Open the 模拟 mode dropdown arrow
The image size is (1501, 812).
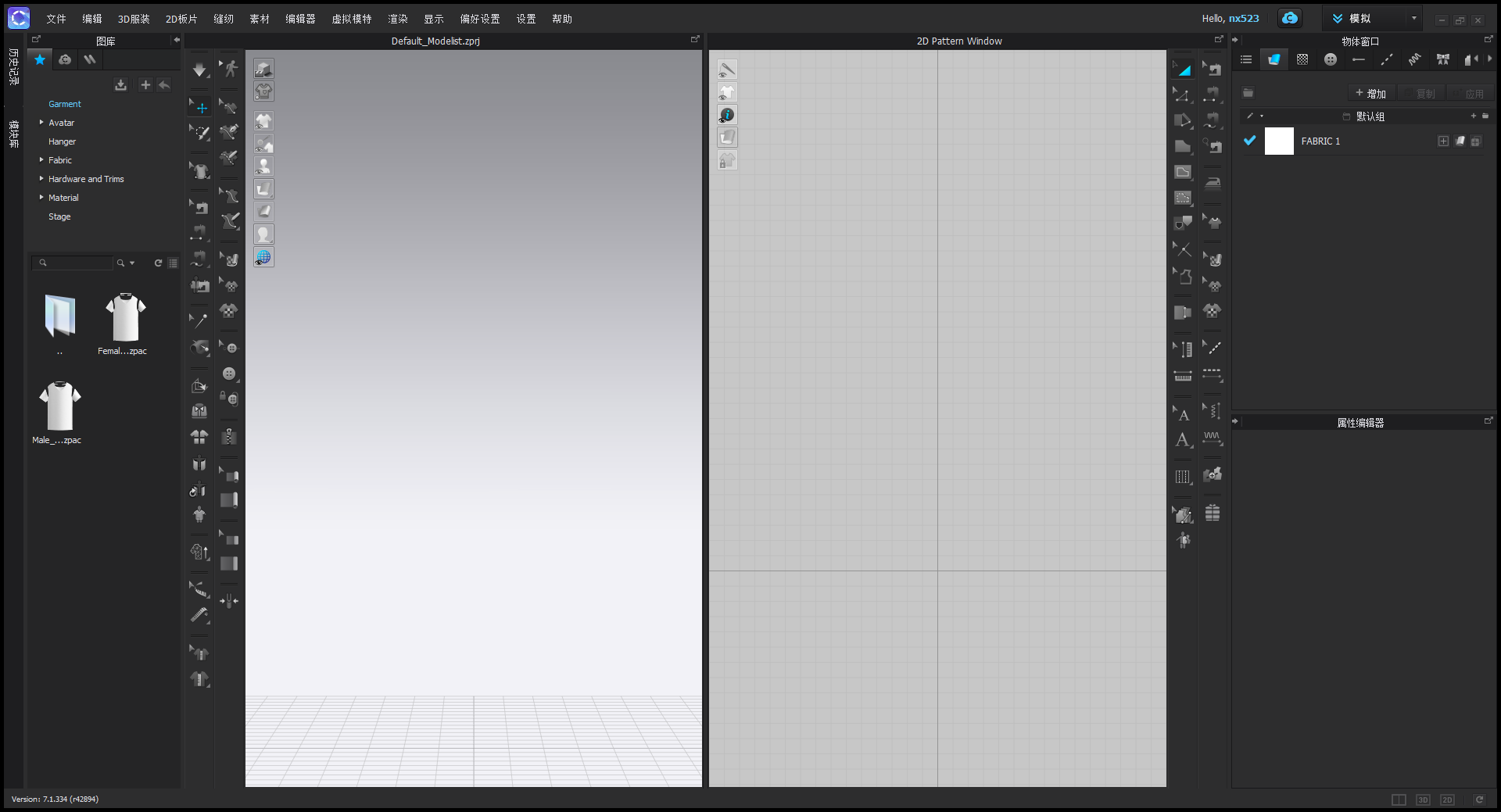tap(1413, 18)
